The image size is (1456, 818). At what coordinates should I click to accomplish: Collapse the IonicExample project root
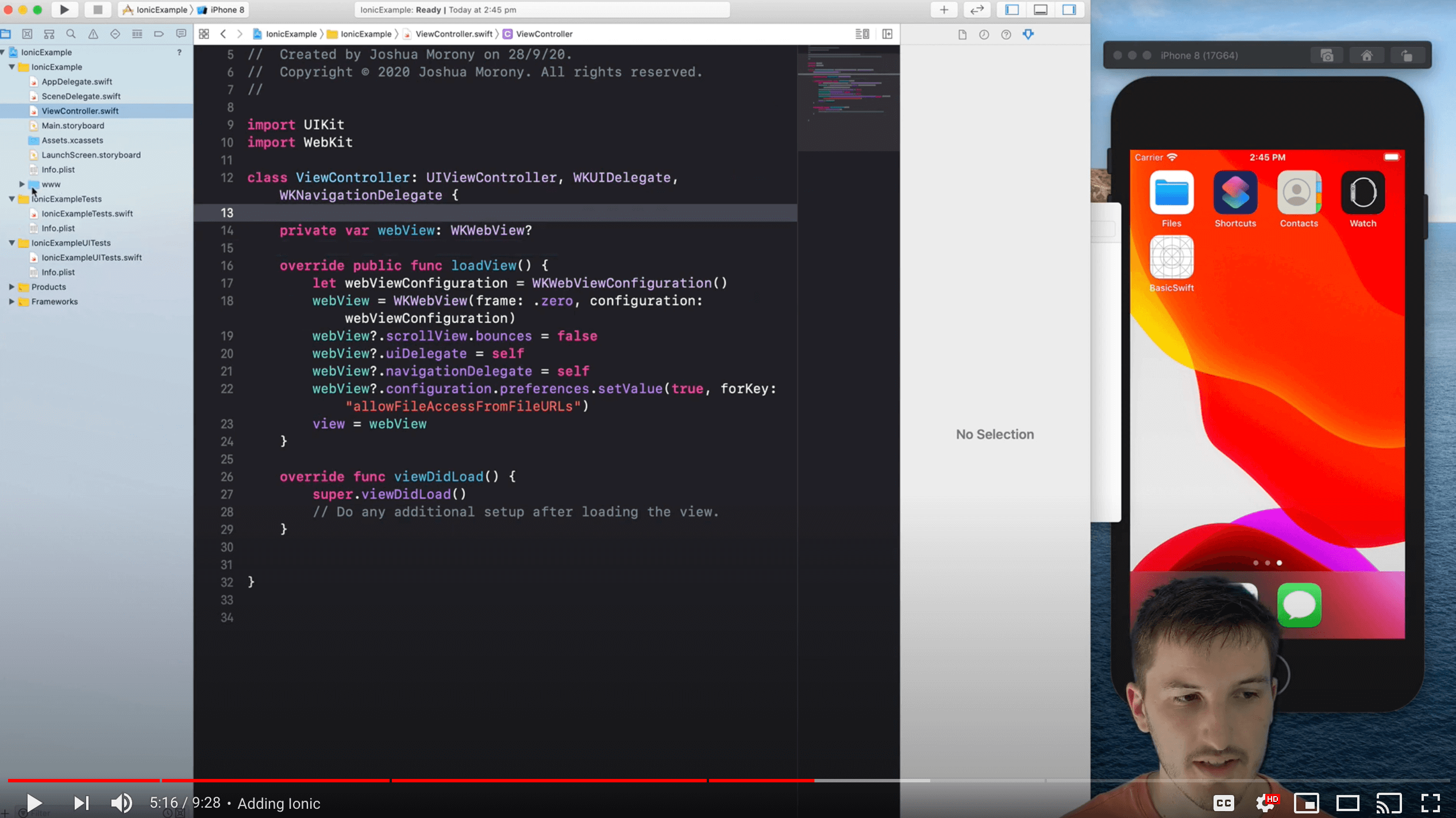point(3,52)
